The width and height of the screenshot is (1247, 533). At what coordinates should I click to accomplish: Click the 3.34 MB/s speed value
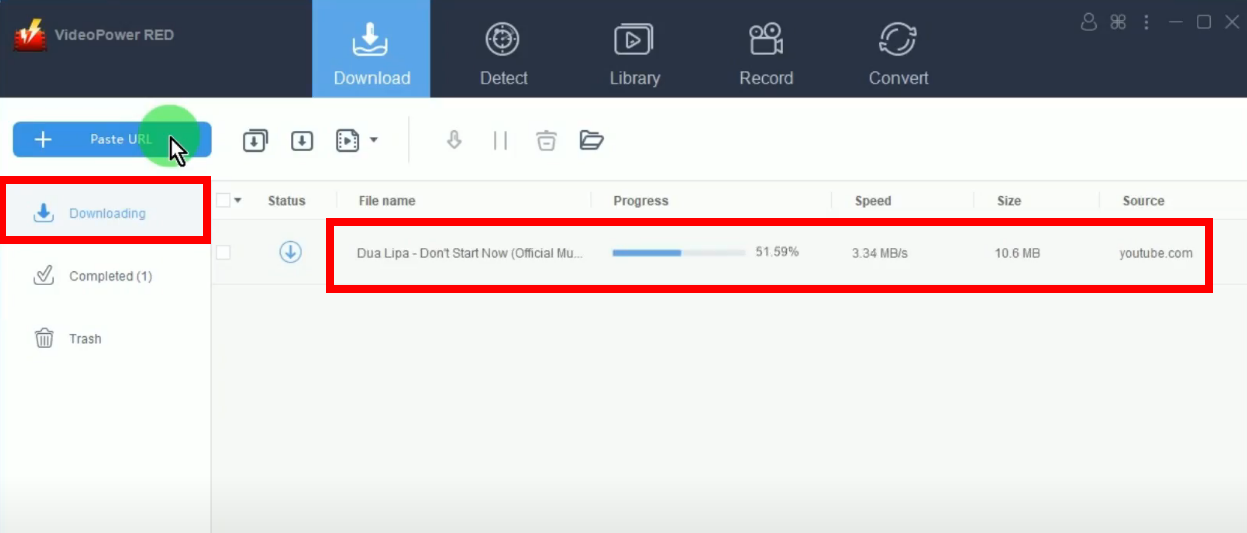(880, 253)
